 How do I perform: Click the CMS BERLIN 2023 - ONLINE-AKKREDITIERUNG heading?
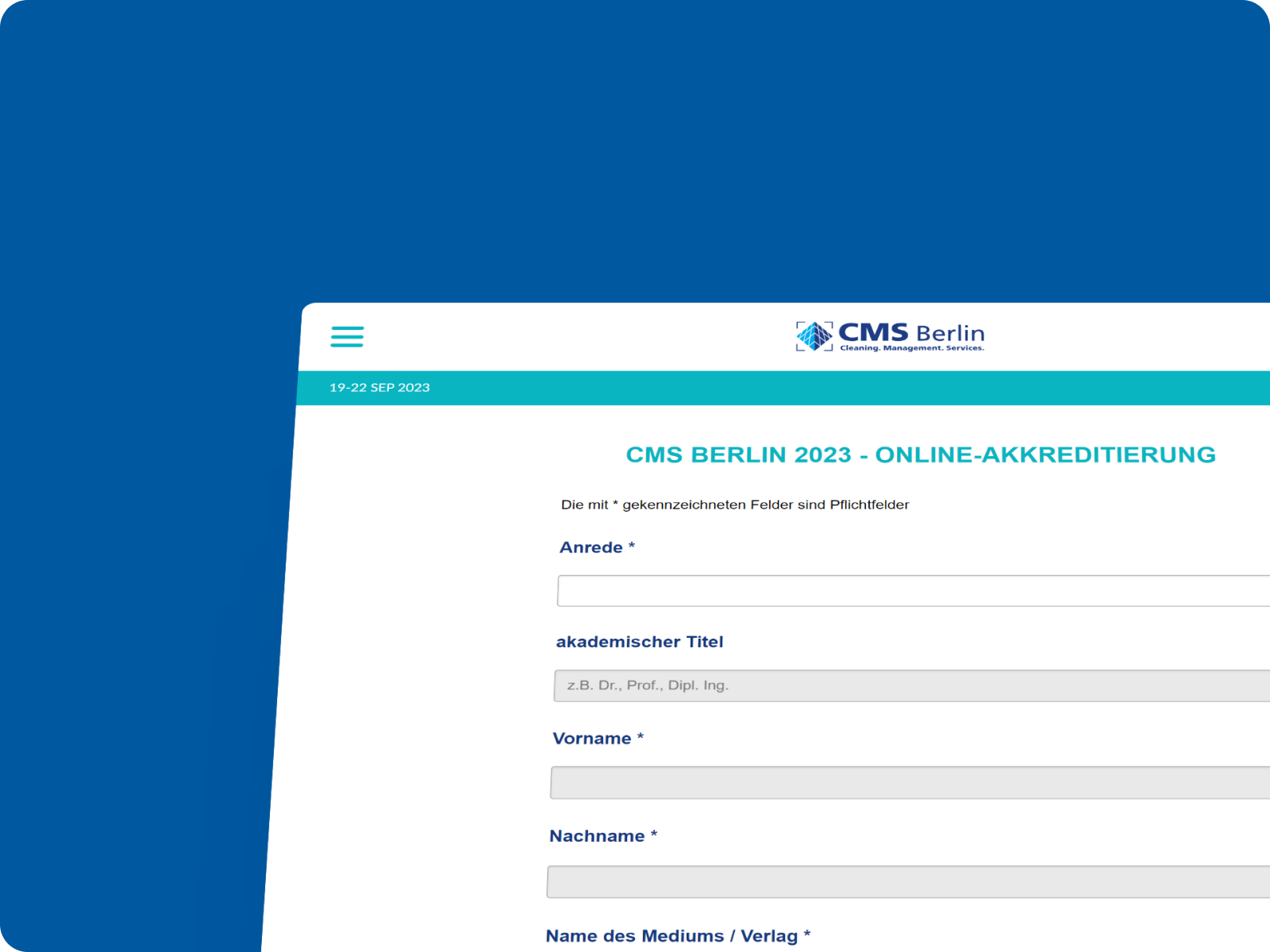[921, 455]
